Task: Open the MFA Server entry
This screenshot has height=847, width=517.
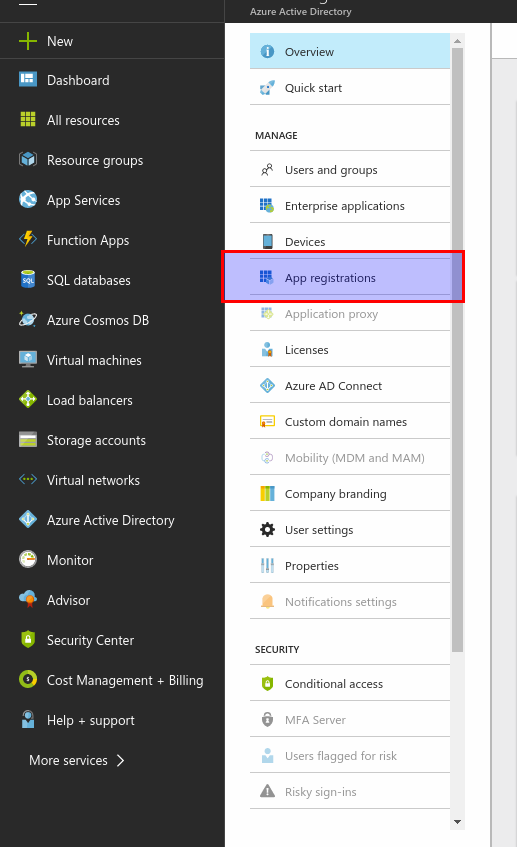Action: click(x=350, y=720)
